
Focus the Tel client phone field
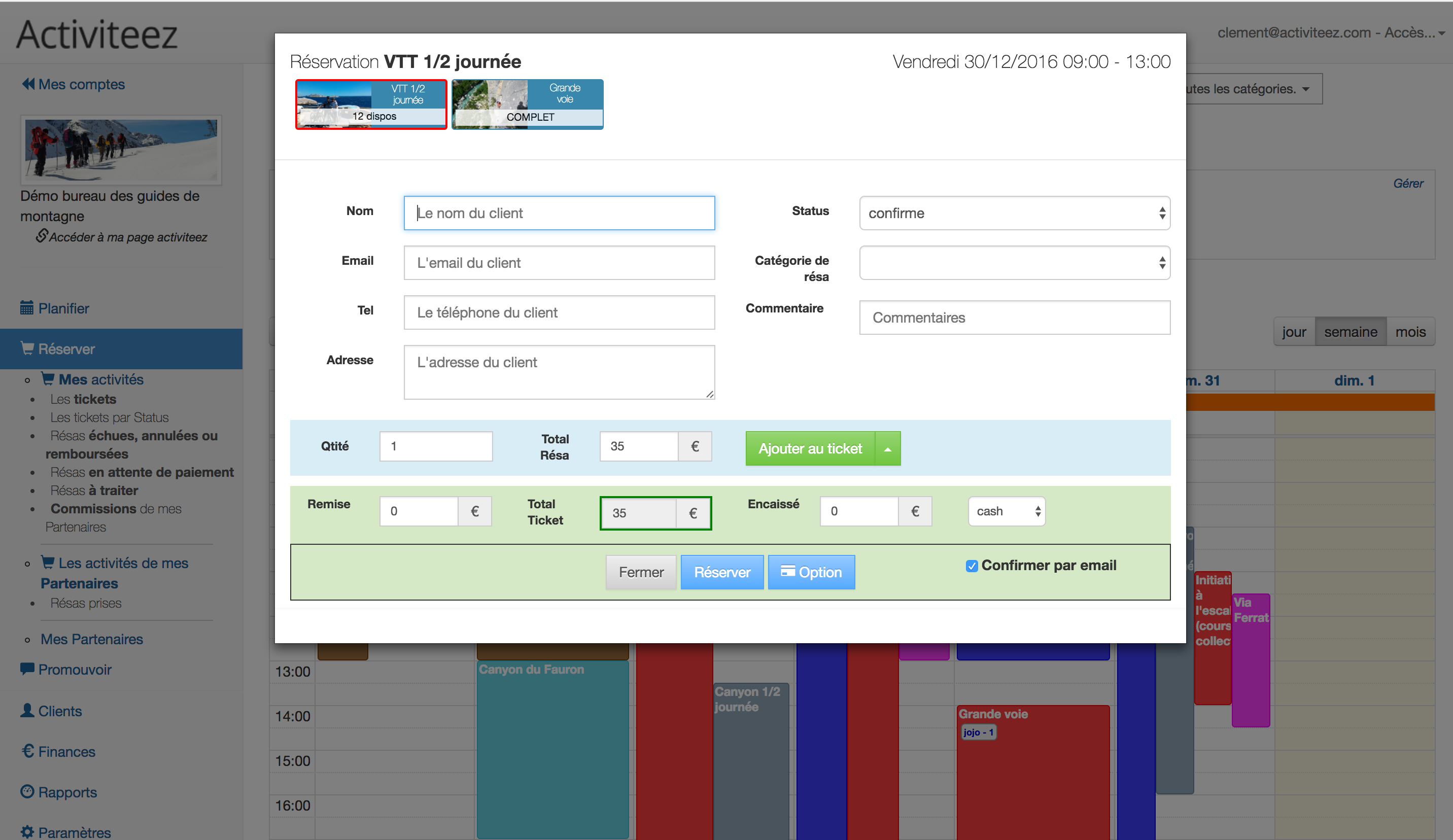click(x=559, y=312)
